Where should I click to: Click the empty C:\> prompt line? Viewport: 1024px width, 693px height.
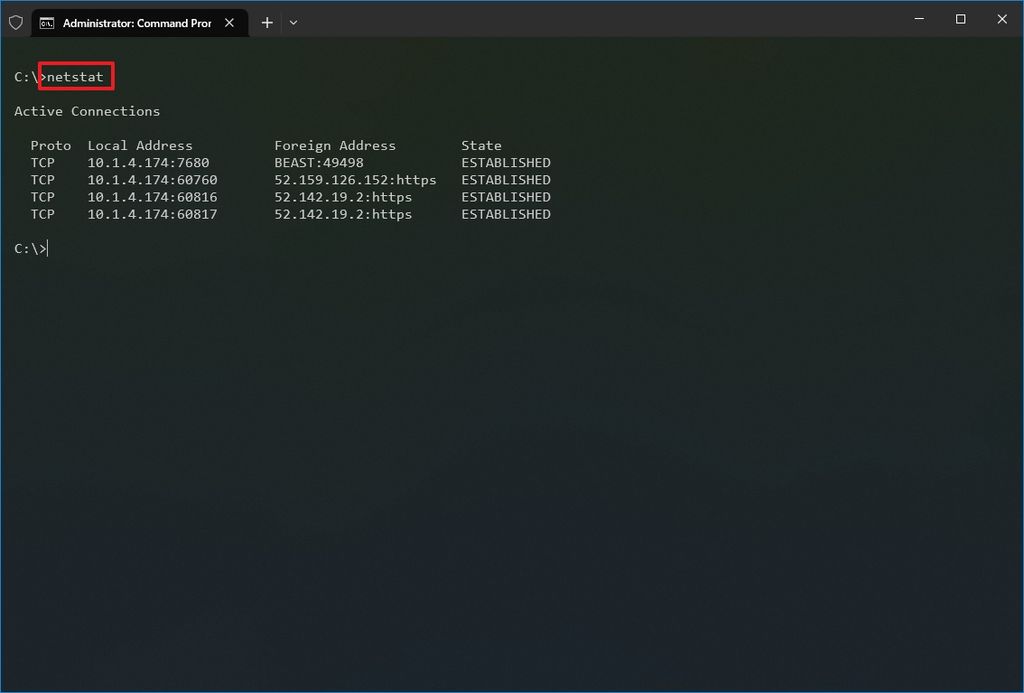31,249
